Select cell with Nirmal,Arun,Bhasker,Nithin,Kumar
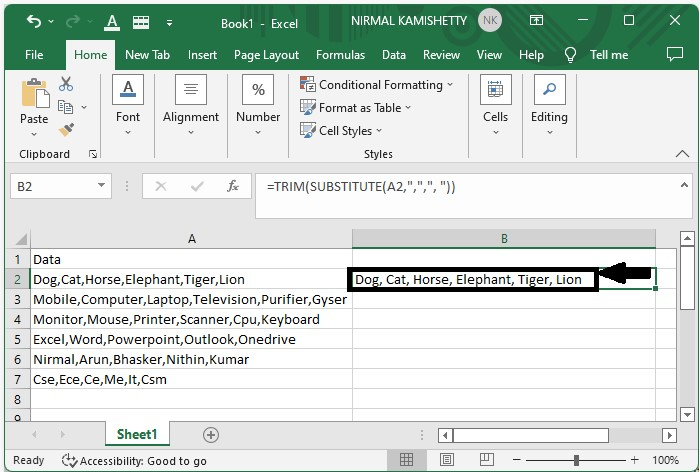The width and height of the screenshot is (700, 472). [192, 359]
